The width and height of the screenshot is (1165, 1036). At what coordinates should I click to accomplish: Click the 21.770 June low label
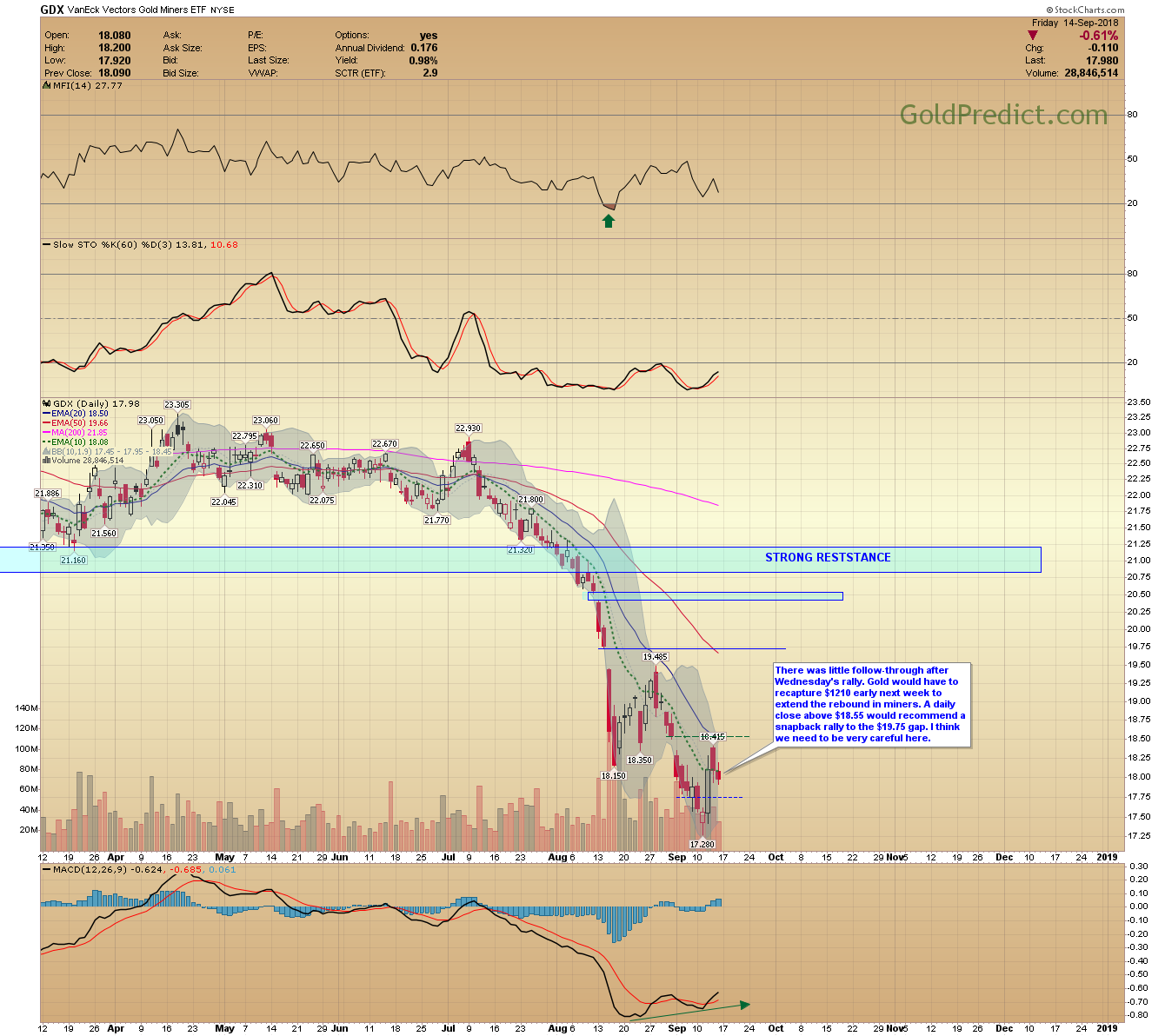(436, 521)
